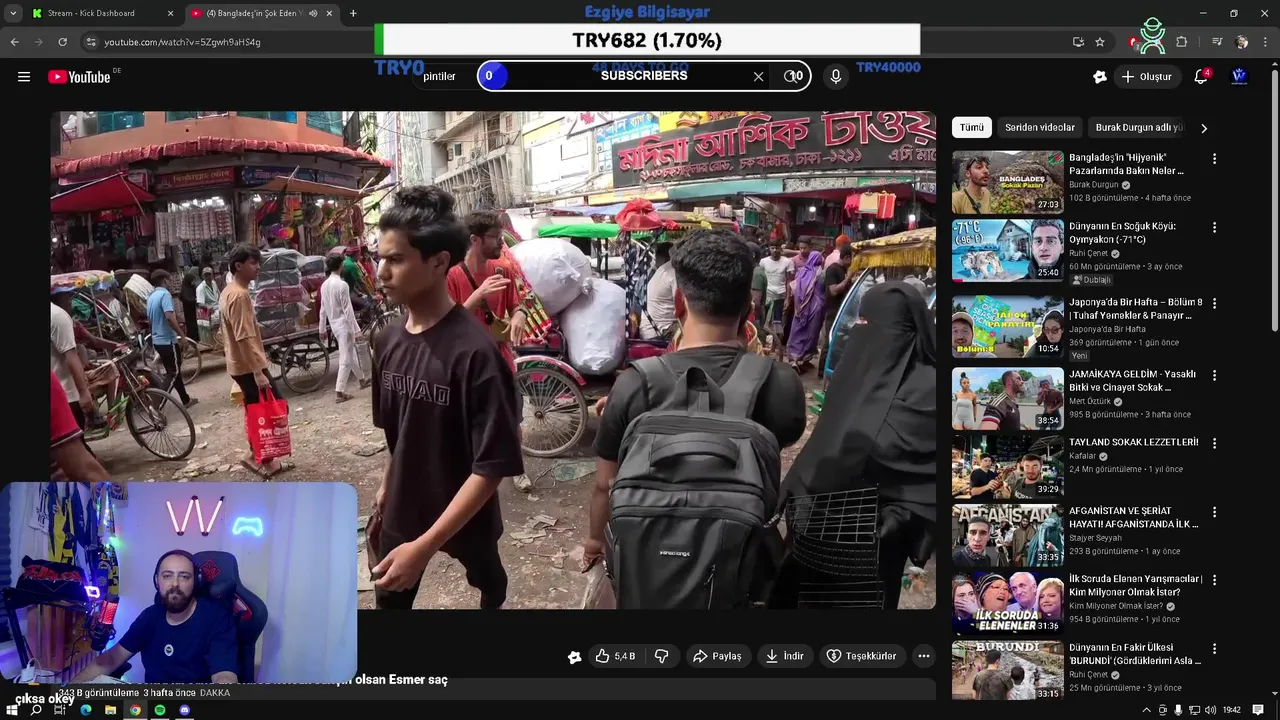Open Oymyakon -71°C video thumbnail
Image resolution: width=1280 pixels, height=720 pixels.
point(1007,251)
